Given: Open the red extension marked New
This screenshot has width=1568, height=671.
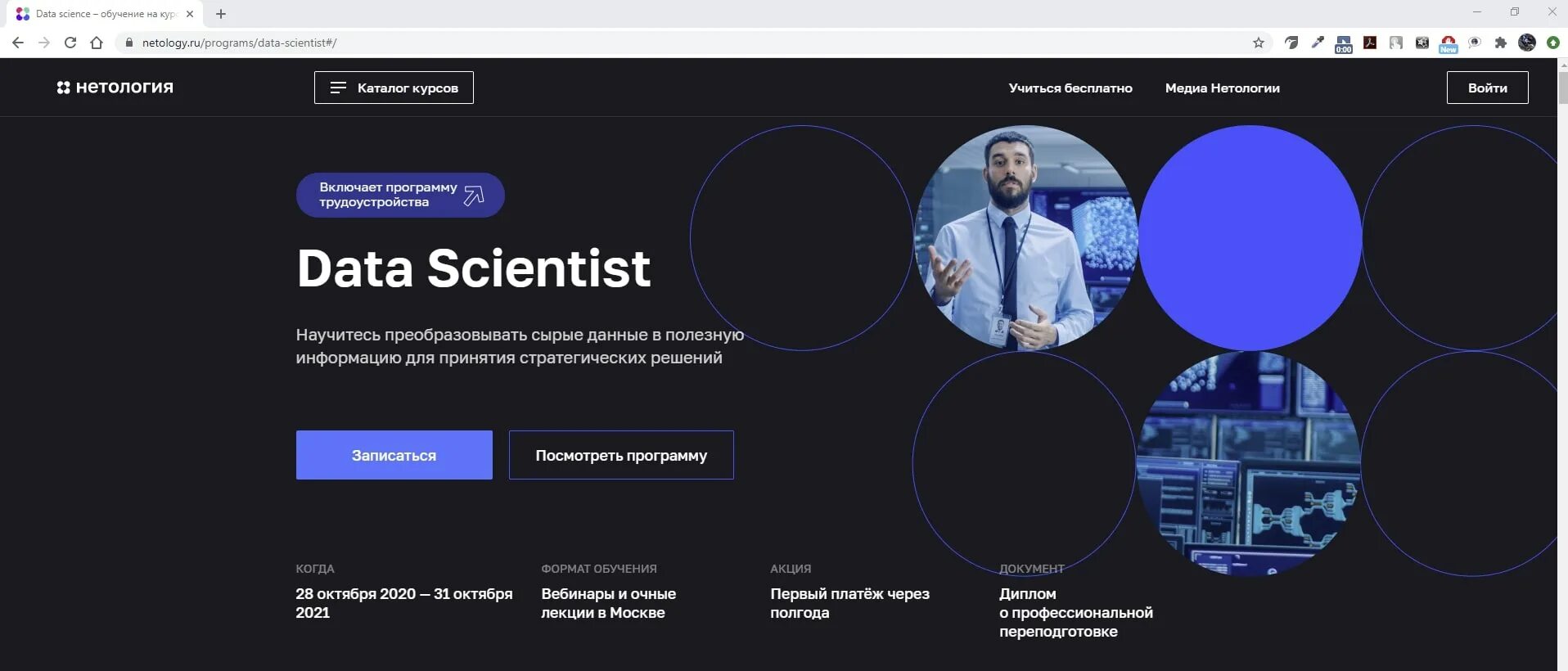Looking at the screenshot, I should 1449,44.
